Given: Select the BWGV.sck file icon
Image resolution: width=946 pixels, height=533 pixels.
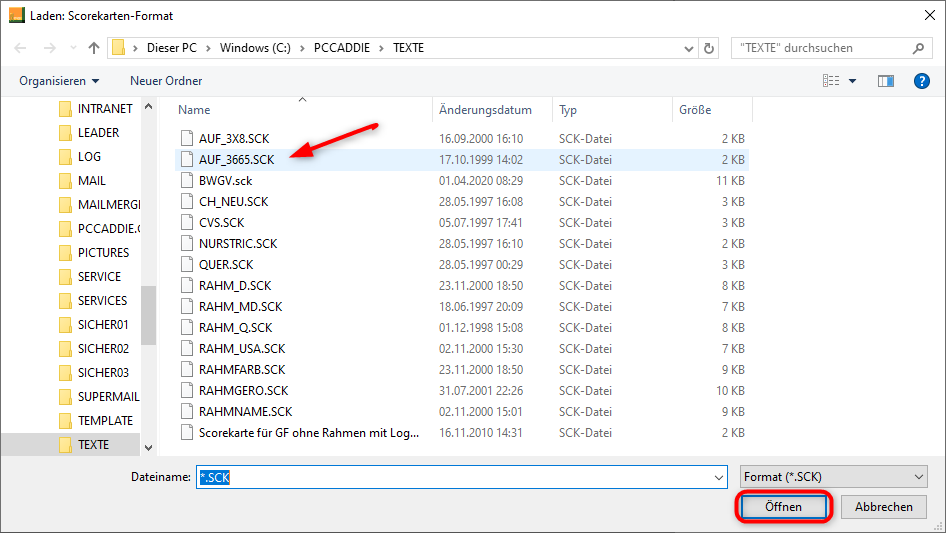Looking at the screenshot, I should coord(186,181).
